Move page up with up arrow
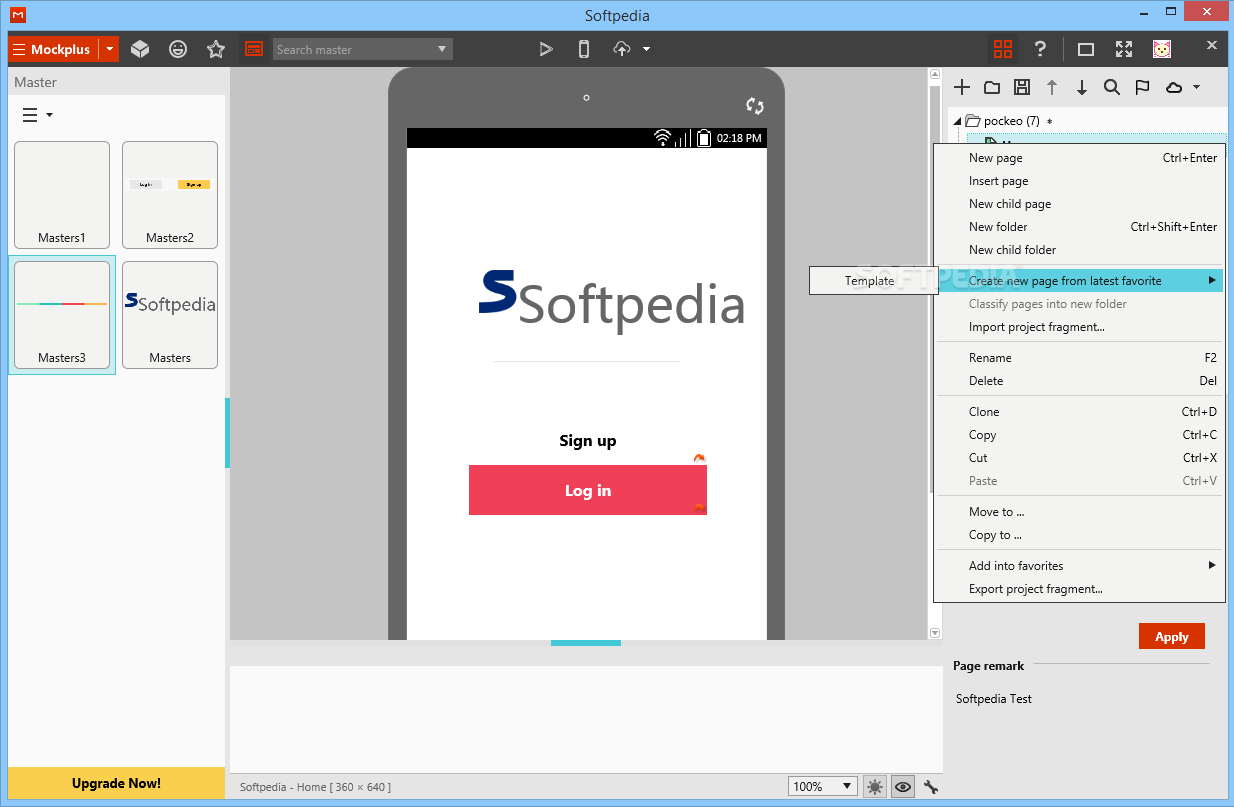This screenshot has width=1234, height=807. [1052, 87]
